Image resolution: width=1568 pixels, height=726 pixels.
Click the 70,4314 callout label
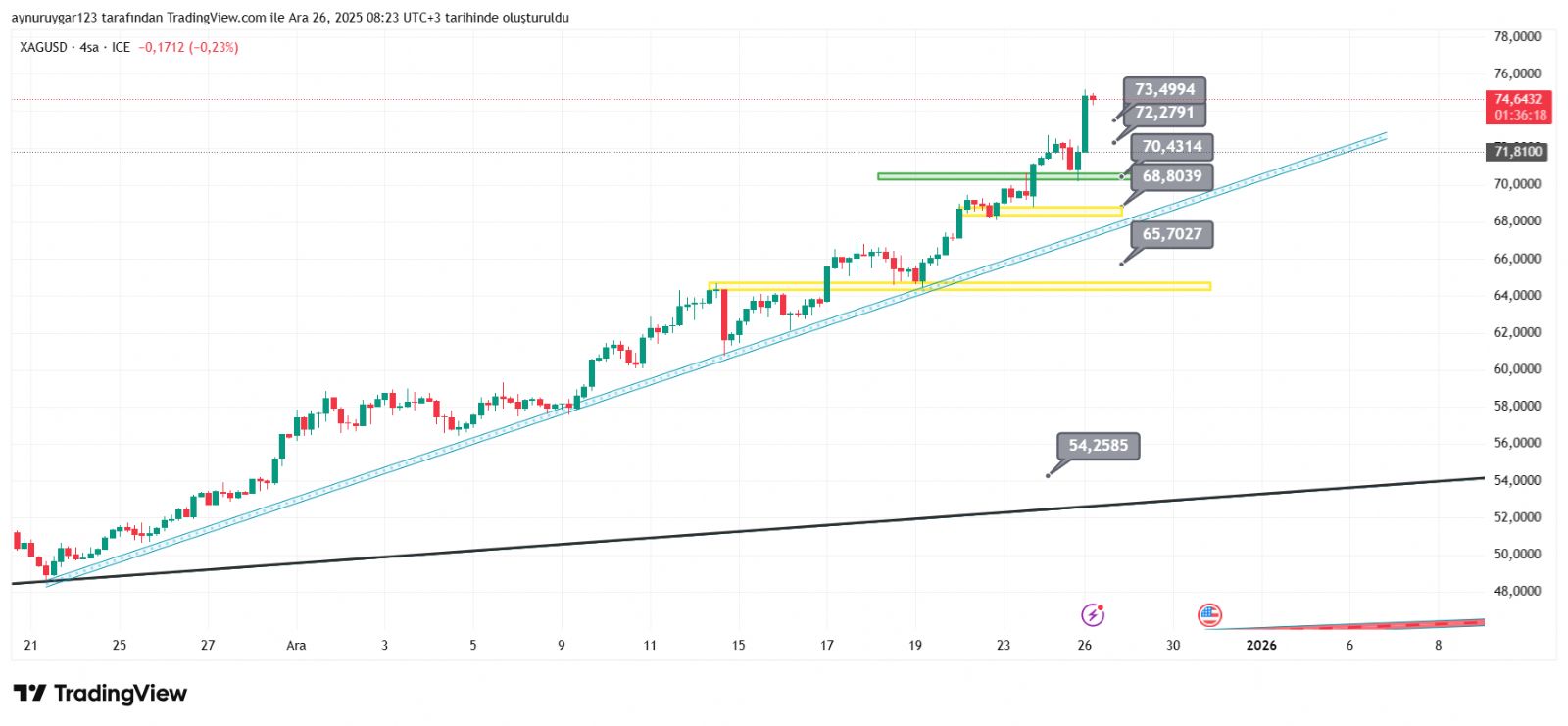tap(1172, 147)
